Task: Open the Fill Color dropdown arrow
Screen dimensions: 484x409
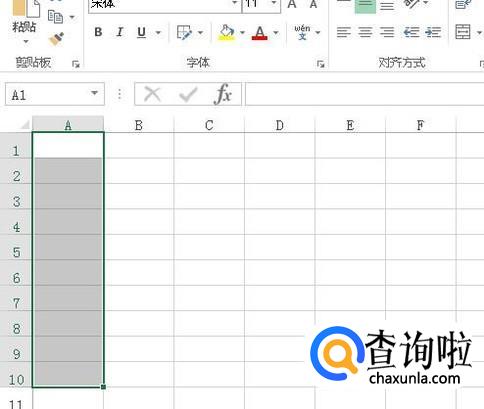Action: [242, 32]
